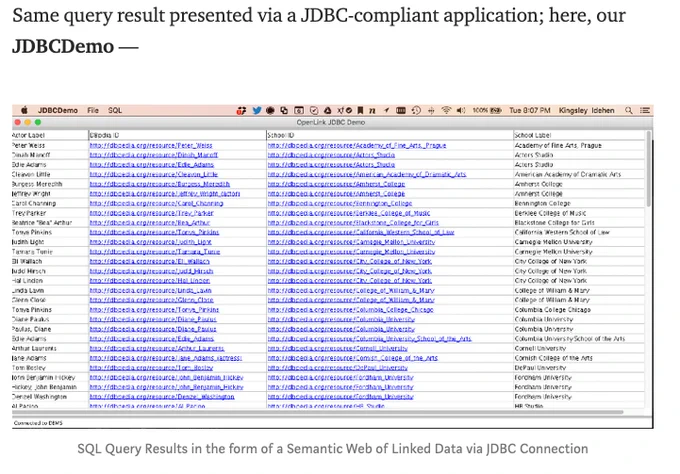Select the 'Trey Parker' actor label cell
680x474 pixels.
point(50,213)
